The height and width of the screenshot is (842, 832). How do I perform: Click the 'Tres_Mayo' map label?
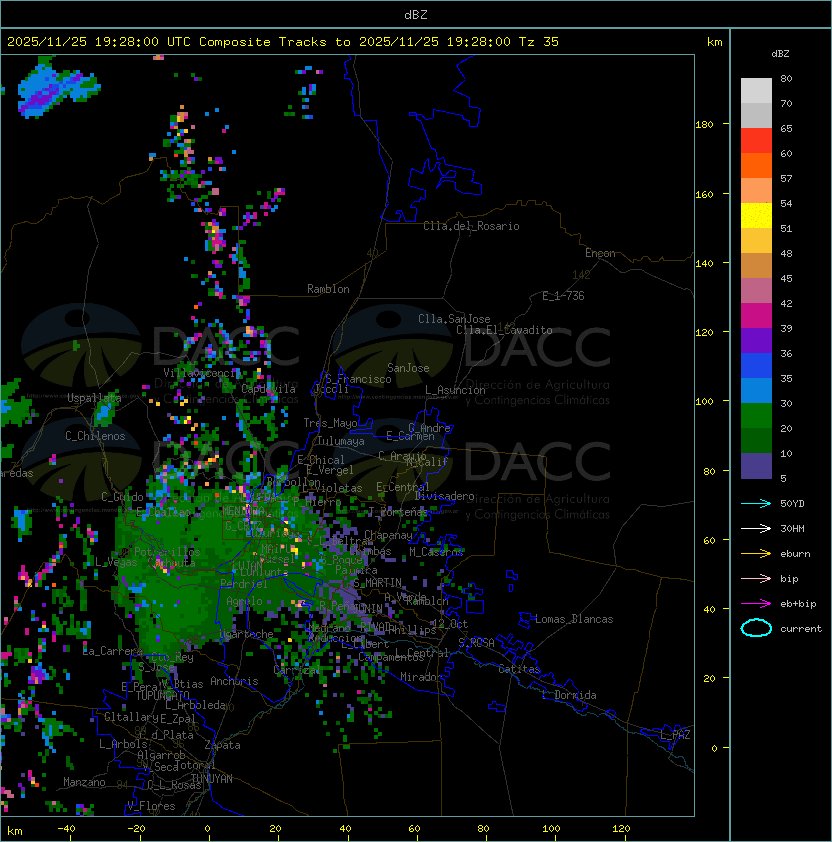tap(330, 423)
